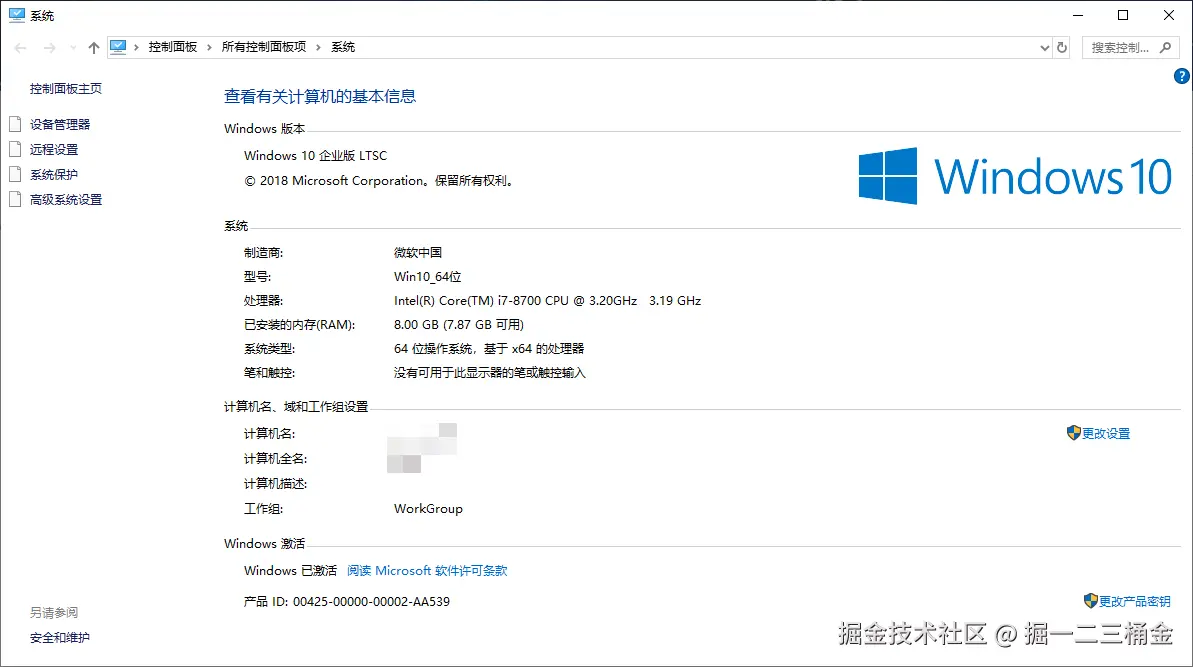
Task: Go up one level with up arrow
Action: [x=94, y=47]
